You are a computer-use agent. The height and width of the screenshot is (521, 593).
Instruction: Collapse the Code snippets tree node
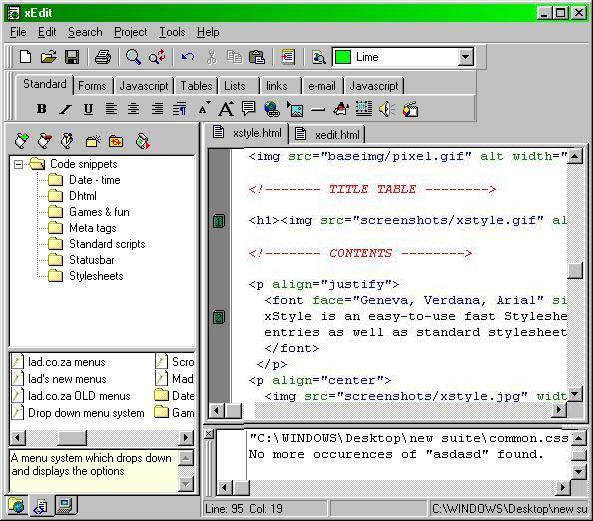pos(18,164)
